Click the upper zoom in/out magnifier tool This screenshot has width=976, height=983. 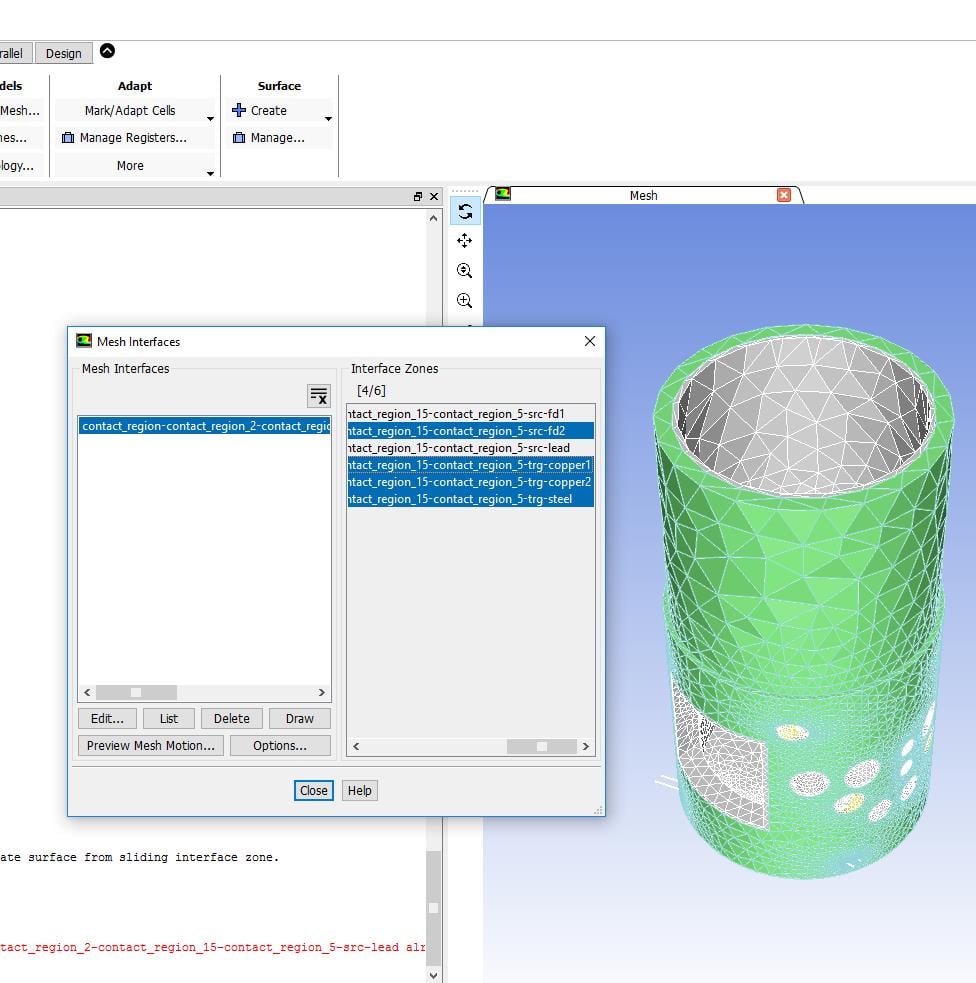(465, 271)
